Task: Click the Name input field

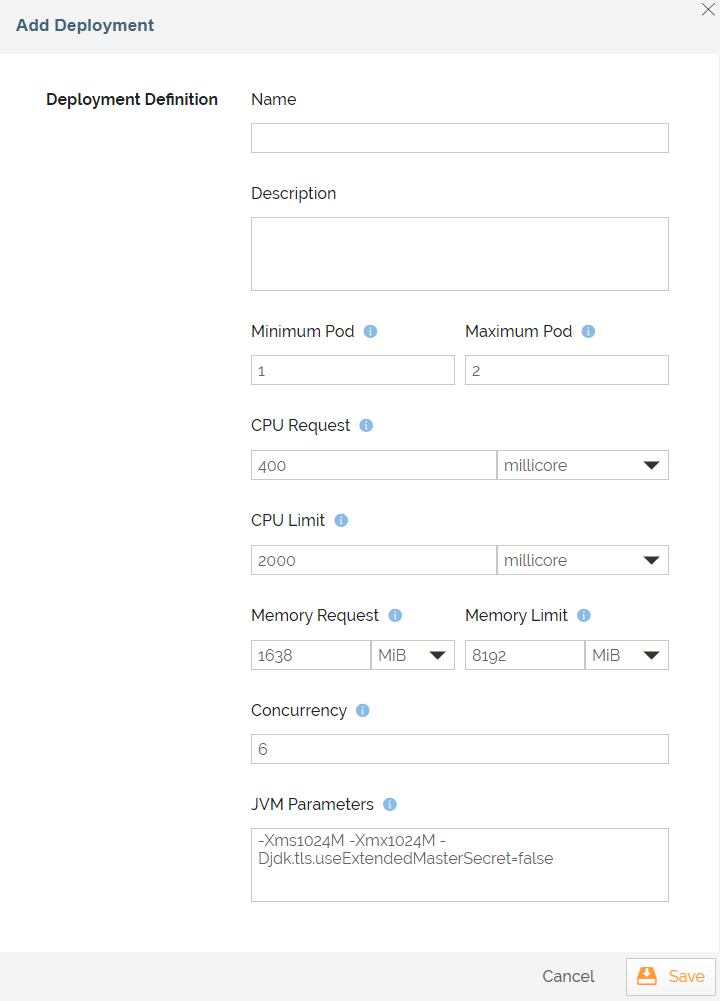Action: click(x=459, y=137)
